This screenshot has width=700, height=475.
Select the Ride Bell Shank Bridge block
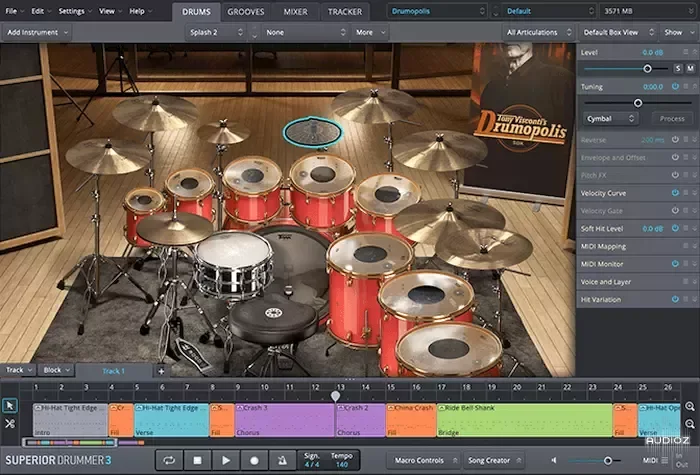[x=525, y=420]
